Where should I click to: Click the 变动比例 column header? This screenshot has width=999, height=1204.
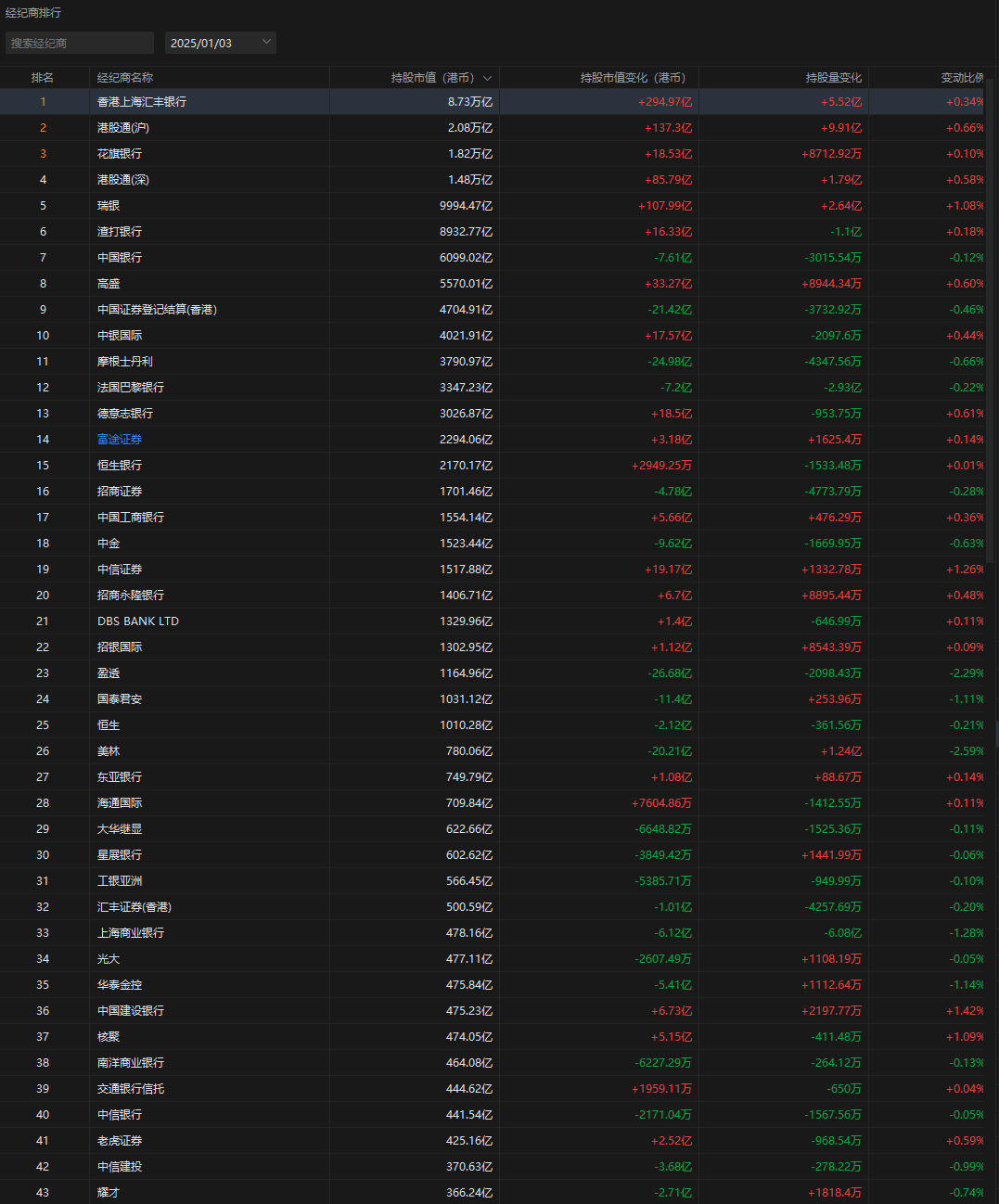click(x=961, y=78)
